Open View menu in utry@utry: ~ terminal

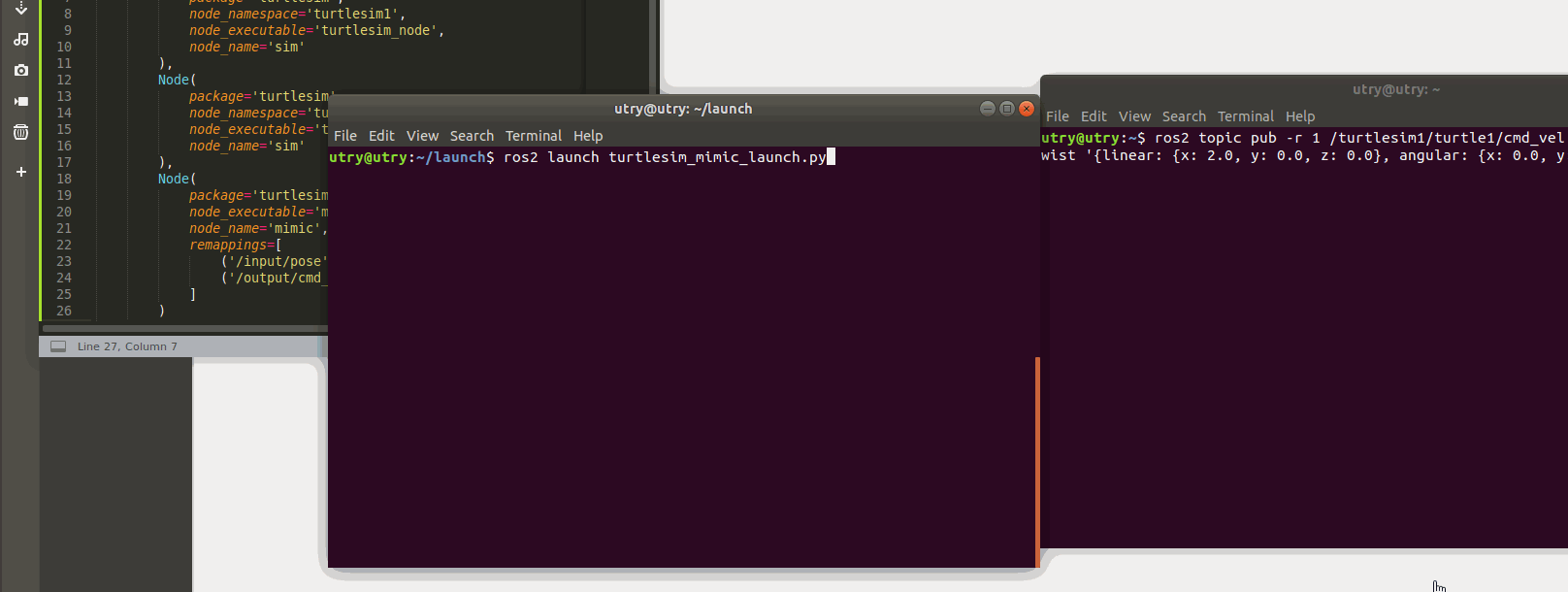point(1134,116)
